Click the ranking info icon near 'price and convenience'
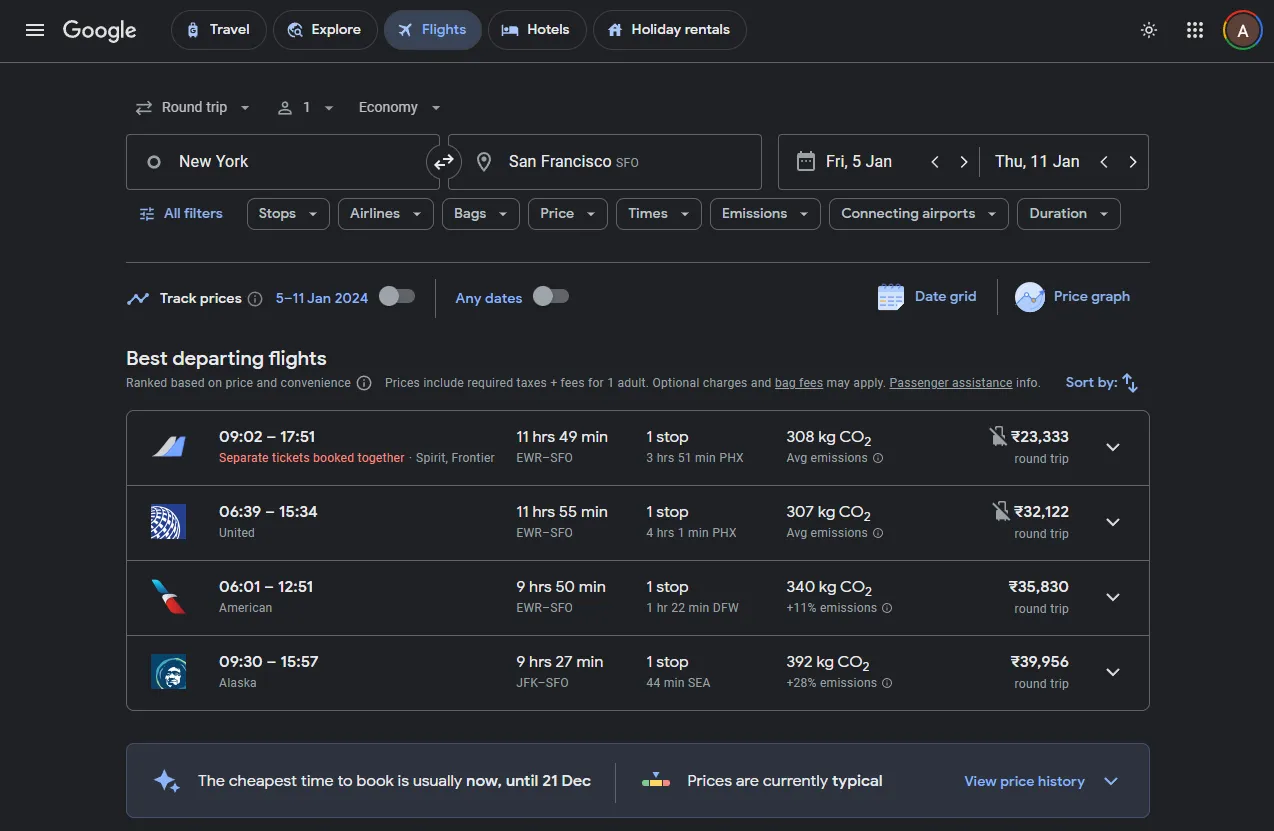This screenshot has width=1274, height=831. 364,383
